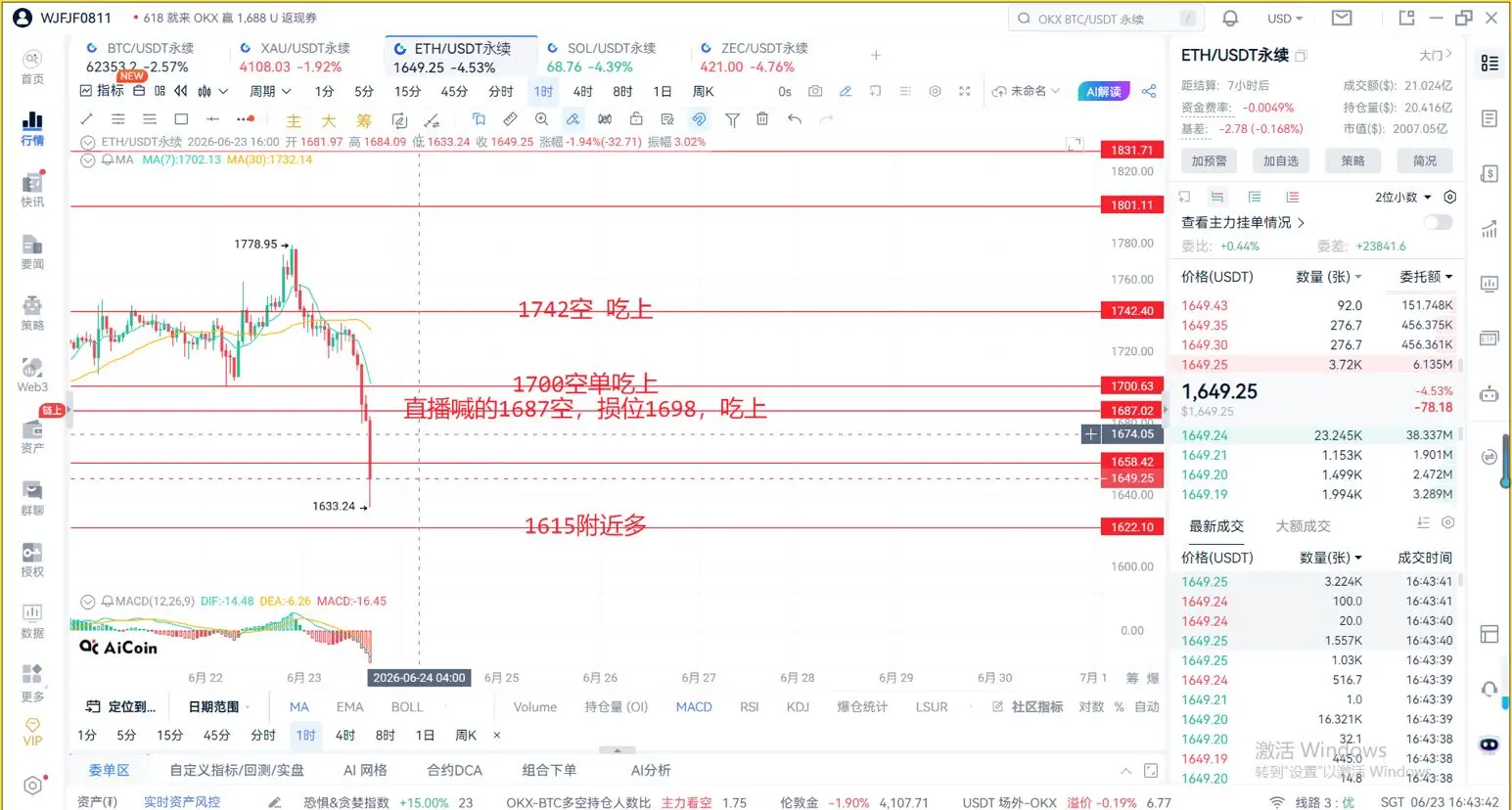The width and height of the screenshot is (1512, 810).
Task: Toggle the MACD indicator at chart bottom
Action: click(694, 706)
